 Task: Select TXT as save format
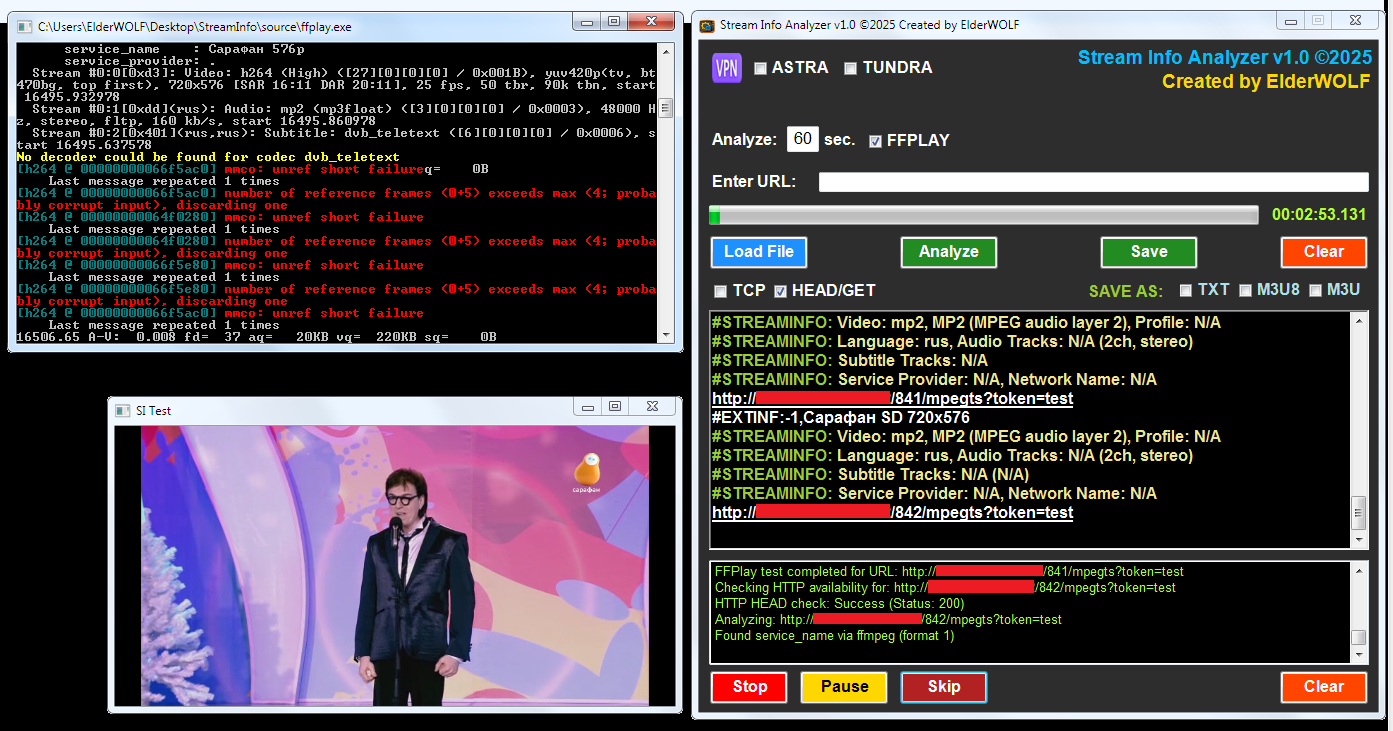coord(1186,290)
